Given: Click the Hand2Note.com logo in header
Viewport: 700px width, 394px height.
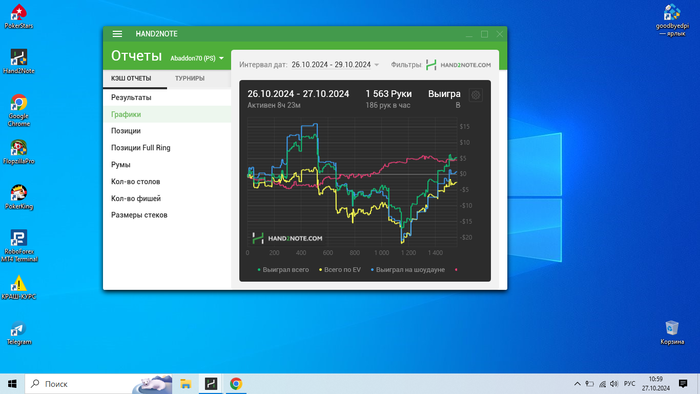Looking at the screenshot, I should [x=458, y=65].
